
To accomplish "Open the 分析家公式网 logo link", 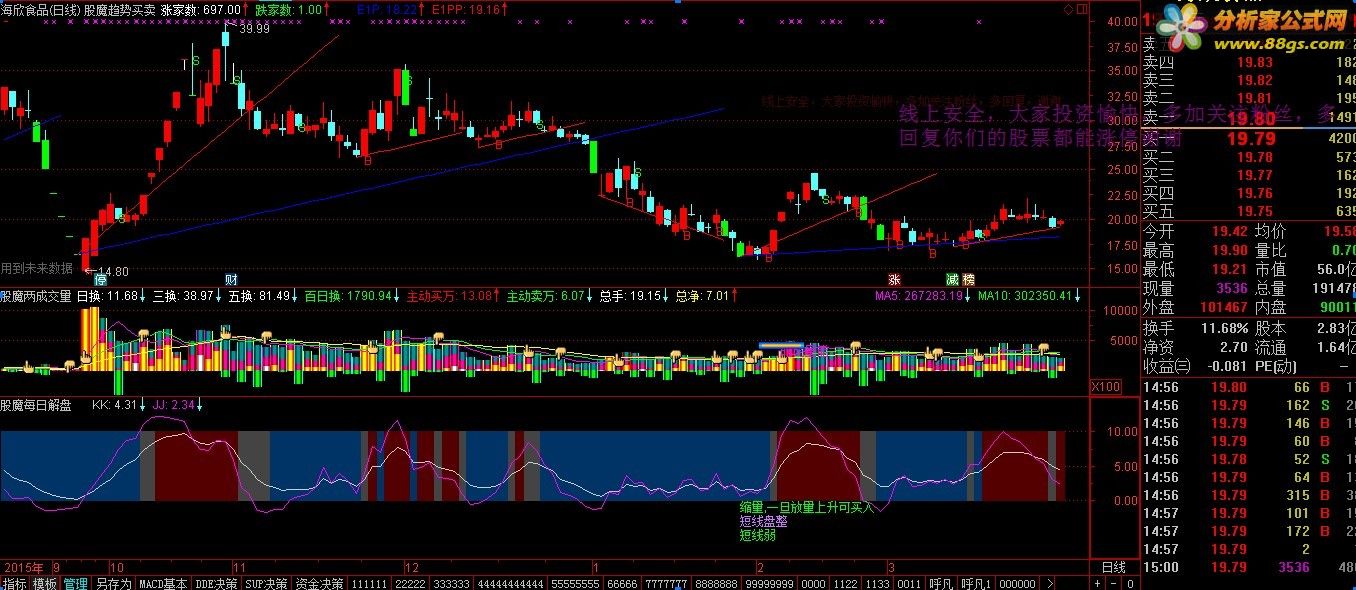I will [1252, 27].
